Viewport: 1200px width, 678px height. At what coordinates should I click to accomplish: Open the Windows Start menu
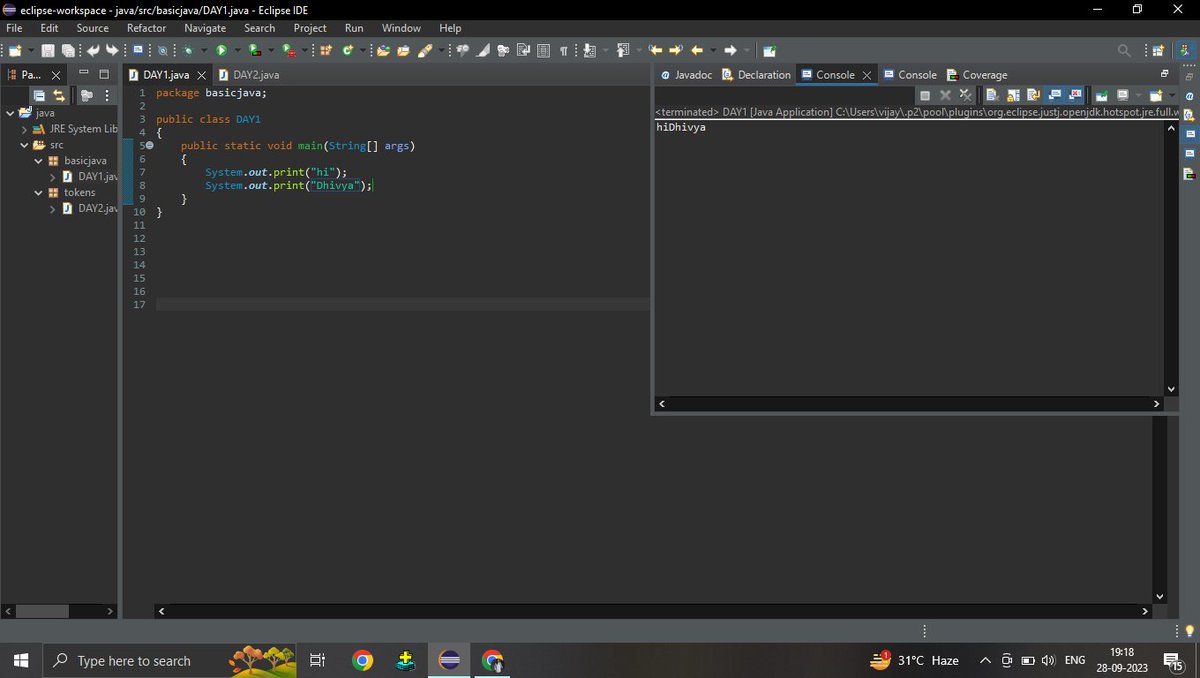[21, 660]
